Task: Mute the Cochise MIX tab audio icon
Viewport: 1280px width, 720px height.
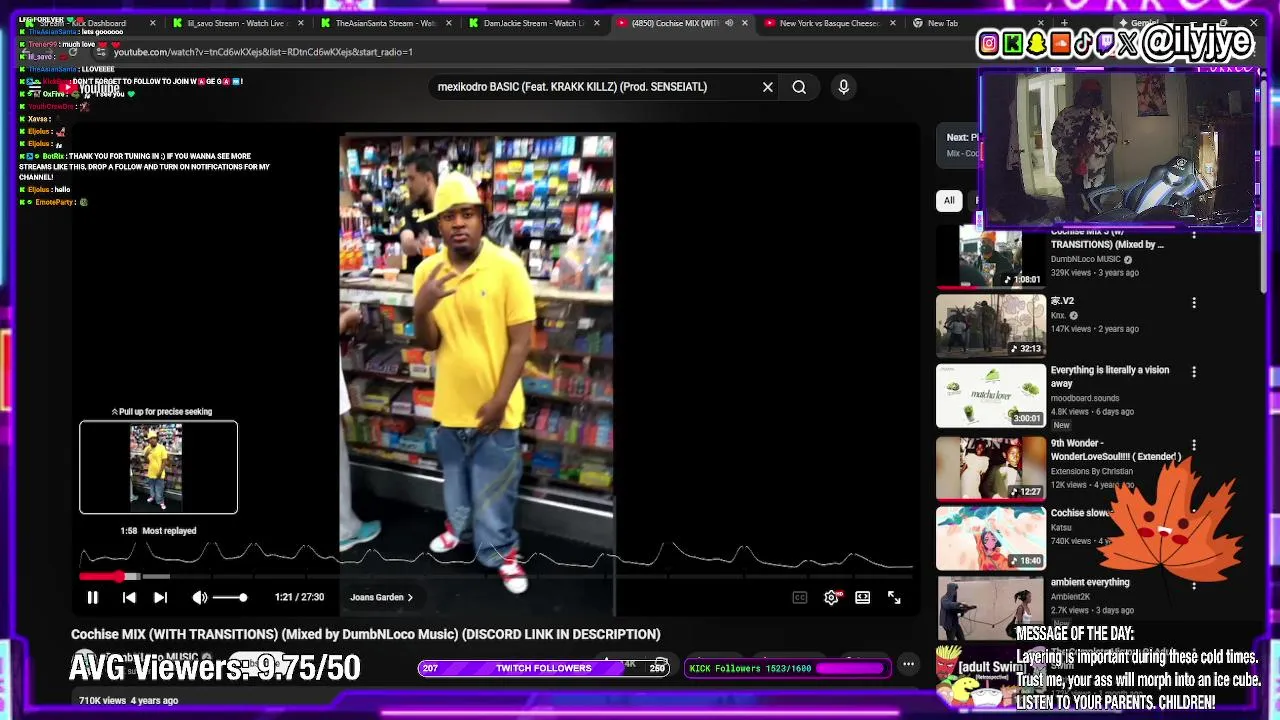Action: point(729,23)
